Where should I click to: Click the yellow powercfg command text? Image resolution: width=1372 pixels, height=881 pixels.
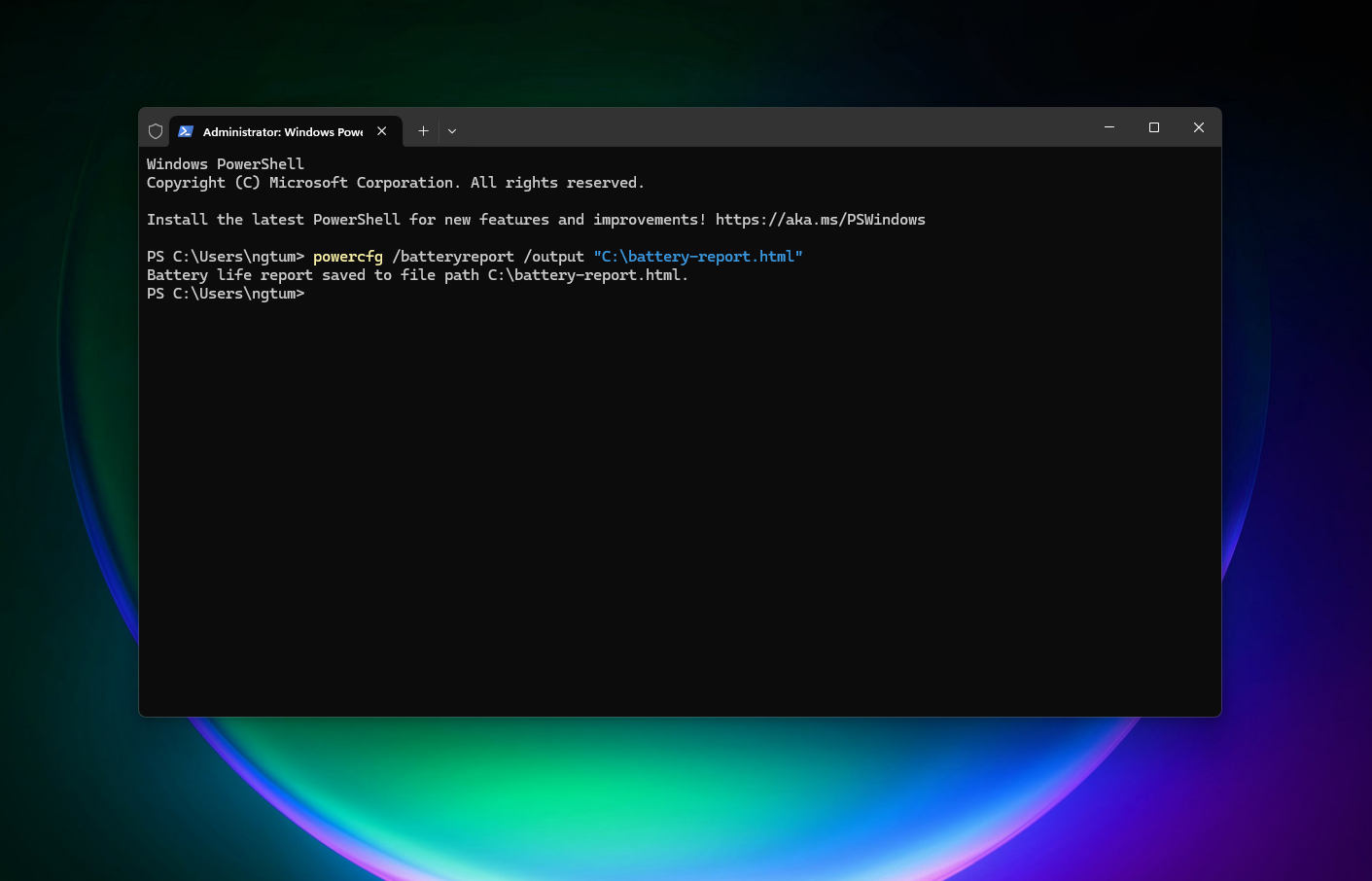click(348, 257)
